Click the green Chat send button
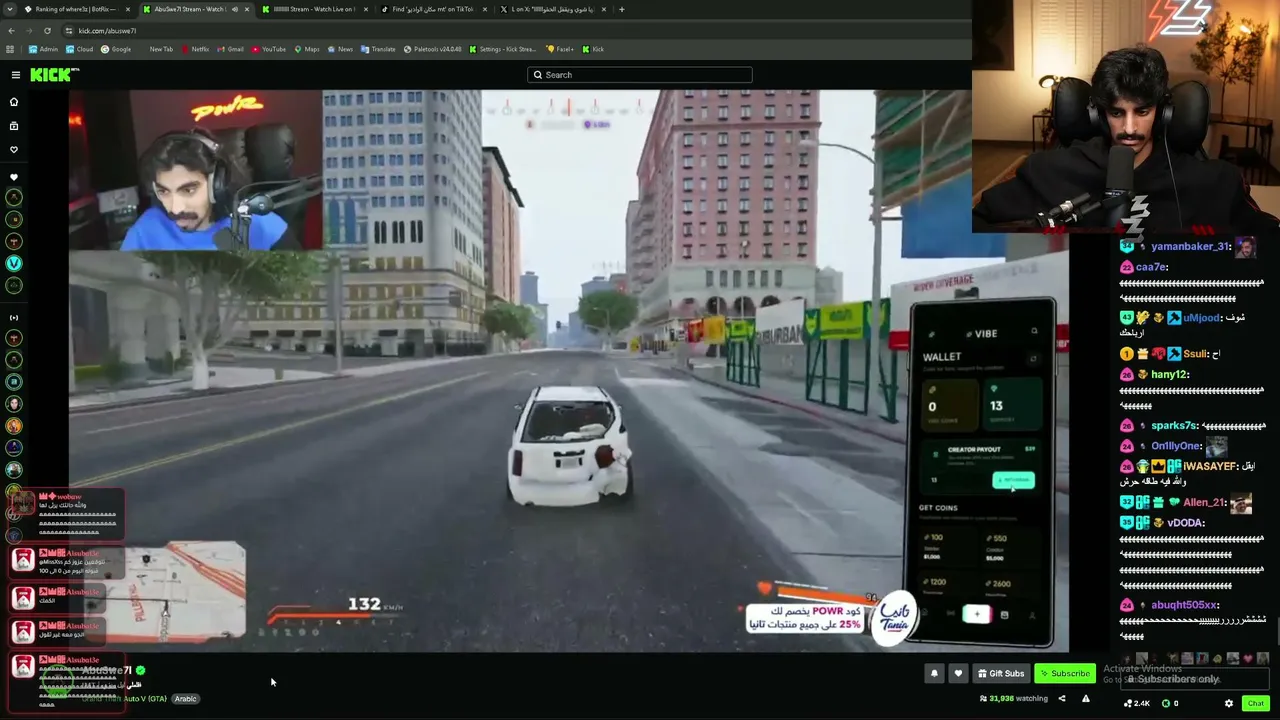Screen dimensions: 1280x720 [1256, 703]
